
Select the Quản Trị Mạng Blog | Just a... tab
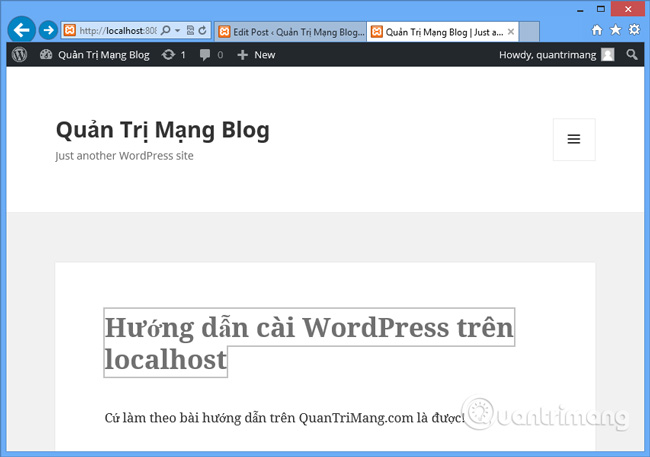point(442,32)
